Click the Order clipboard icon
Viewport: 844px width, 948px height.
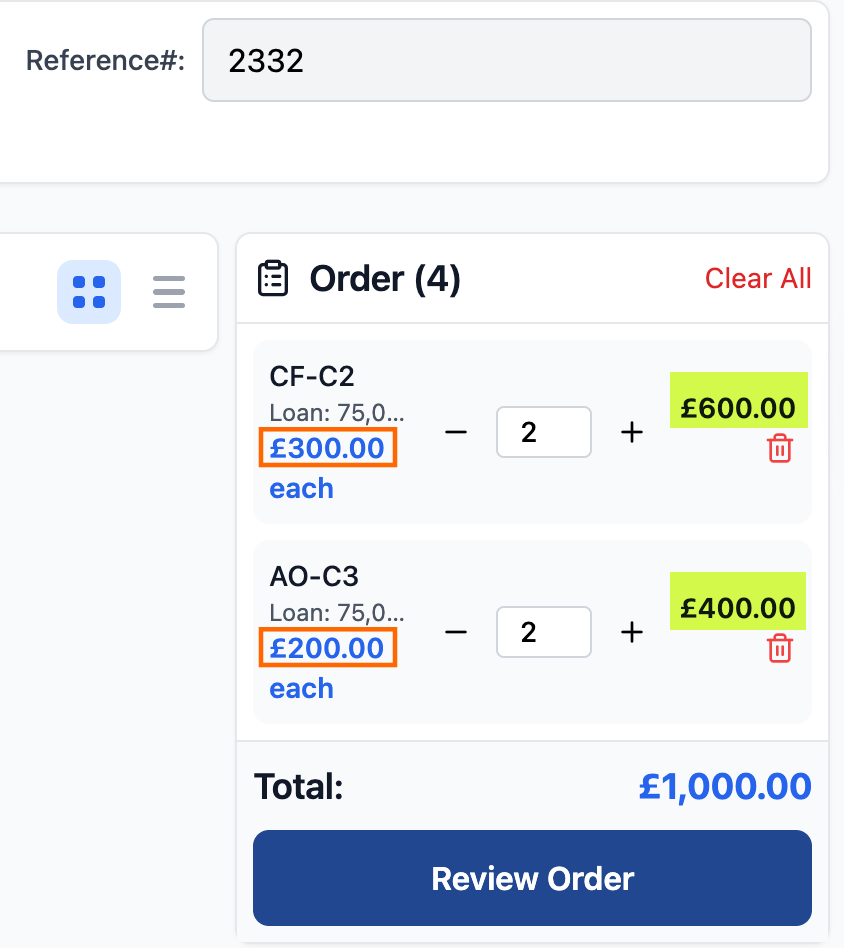click(x=273, y=279)
